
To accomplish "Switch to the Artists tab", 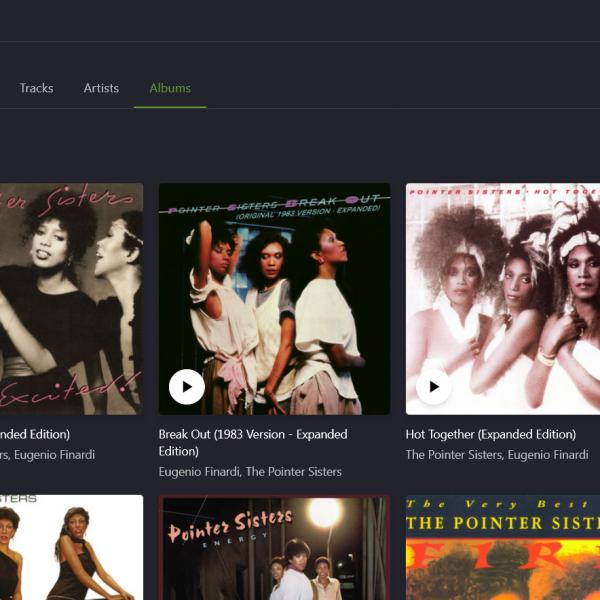I will click(101, 88).
